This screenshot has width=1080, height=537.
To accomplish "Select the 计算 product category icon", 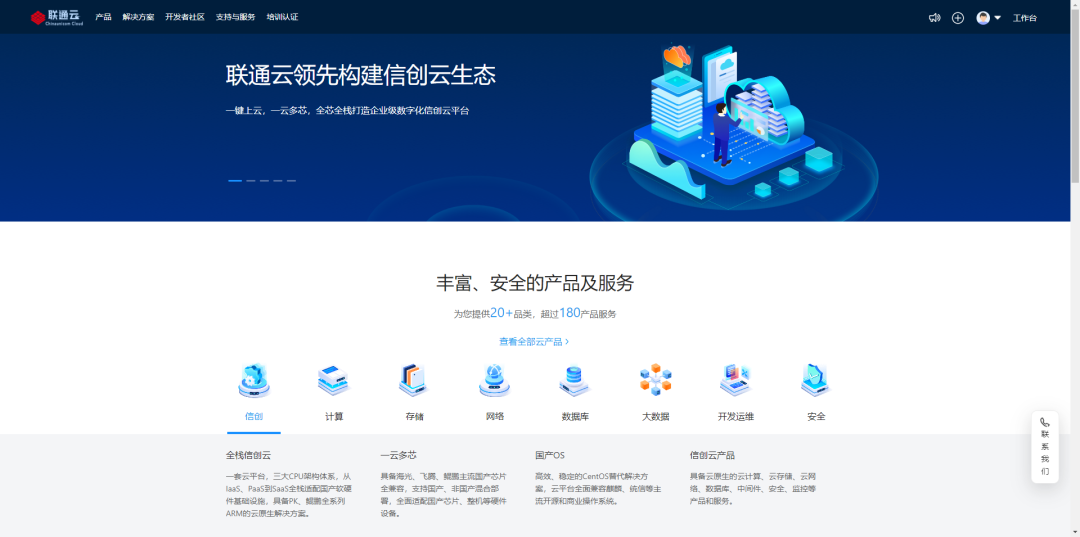I will (x=333, y=381).
